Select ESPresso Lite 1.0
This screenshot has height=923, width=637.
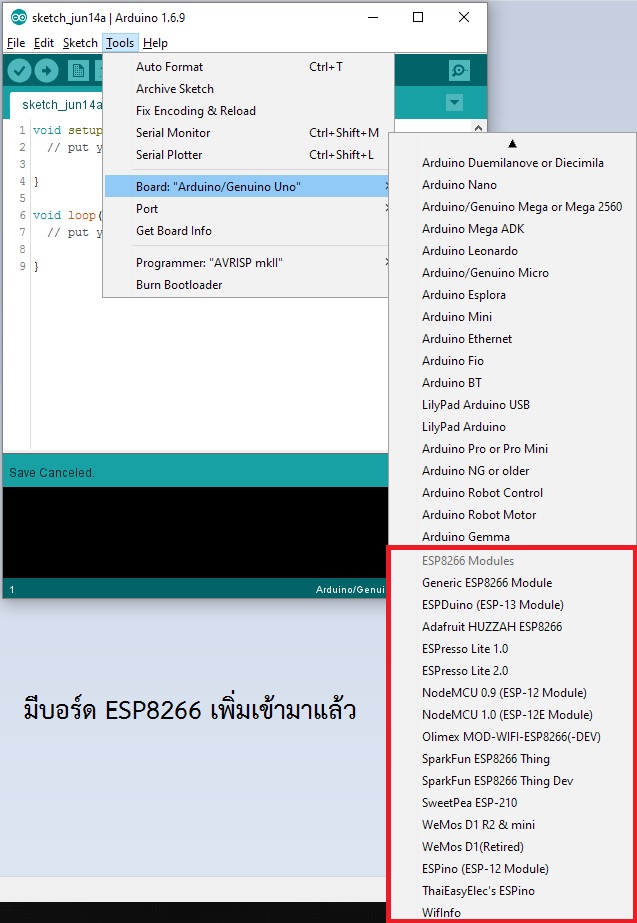(x=512, y=649)
